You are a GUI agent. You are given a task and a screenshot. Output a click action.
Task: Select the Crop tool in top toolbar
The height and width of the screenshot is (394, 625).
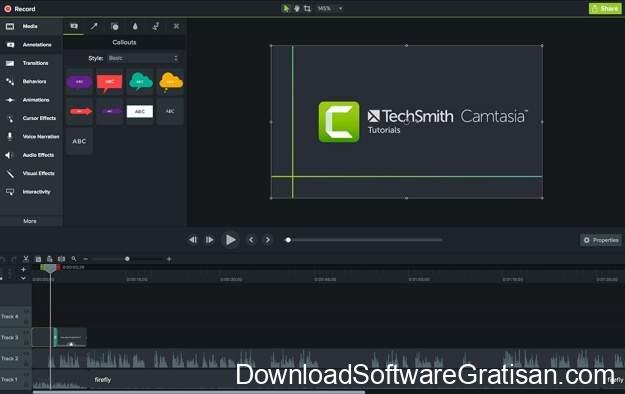[307, 8]
